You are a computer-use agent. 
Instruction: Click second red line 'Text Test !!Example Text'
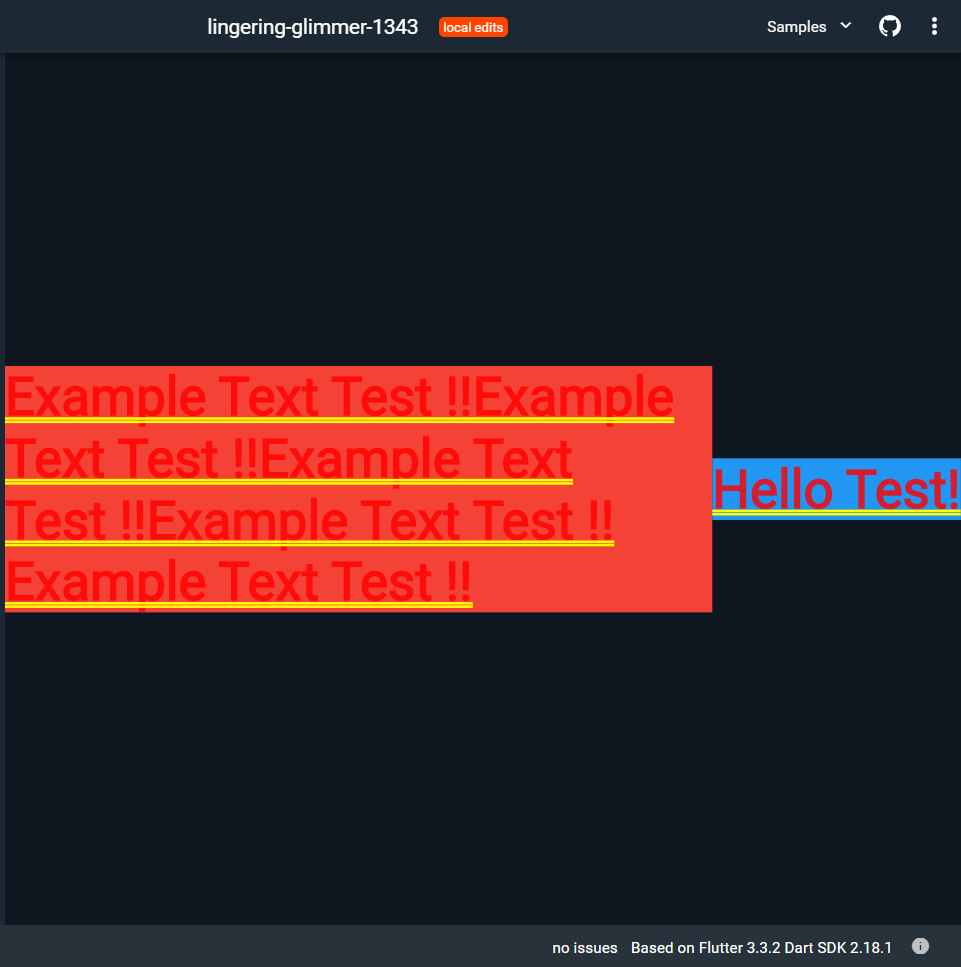(289, 459)
